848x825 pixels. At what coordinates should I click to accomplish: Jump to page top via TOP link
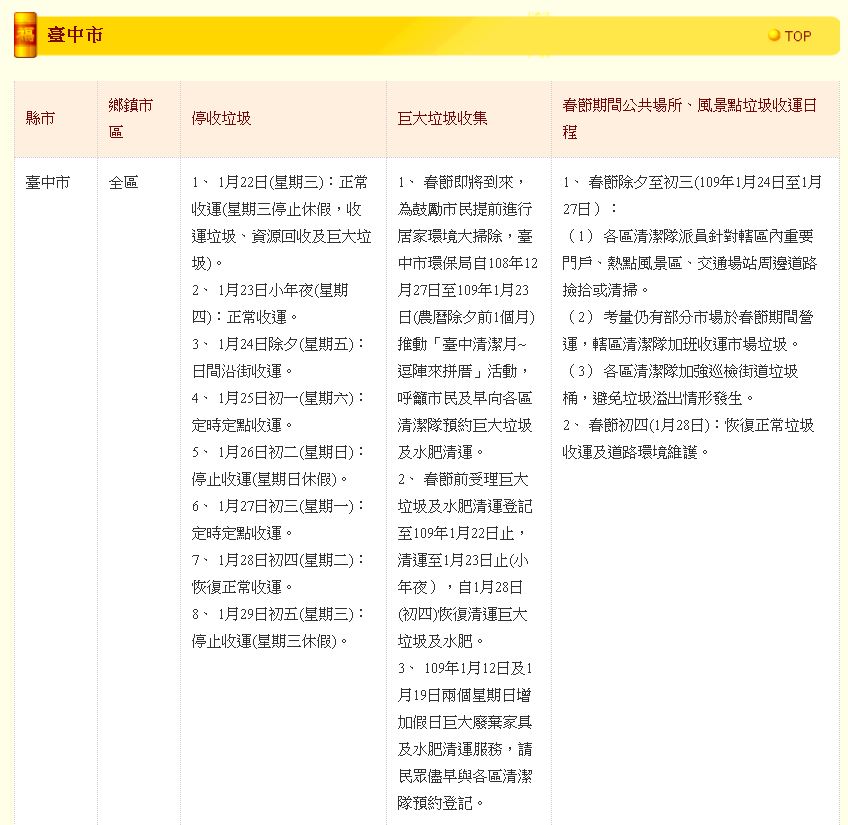click(x=797, y=36)
